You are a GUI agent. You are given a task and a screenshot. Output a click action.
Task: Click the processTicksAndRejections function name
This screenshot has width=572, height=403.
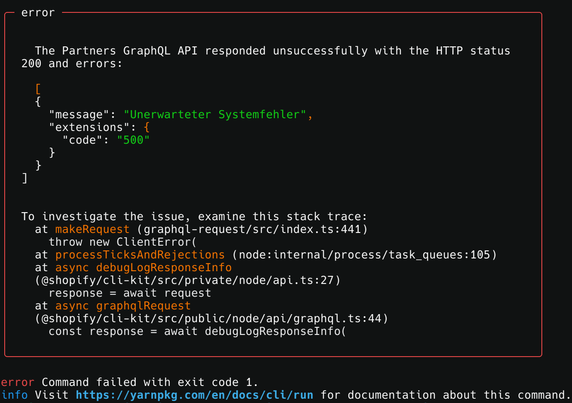tap(140, 255)
